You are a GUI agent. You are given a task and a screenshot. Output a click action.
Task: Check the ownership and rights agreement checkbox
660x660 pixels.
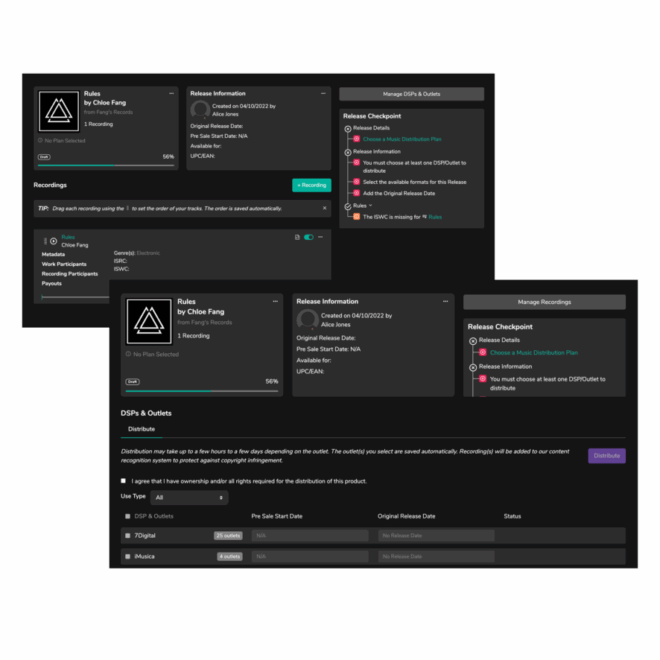click(x=123, y=481)
